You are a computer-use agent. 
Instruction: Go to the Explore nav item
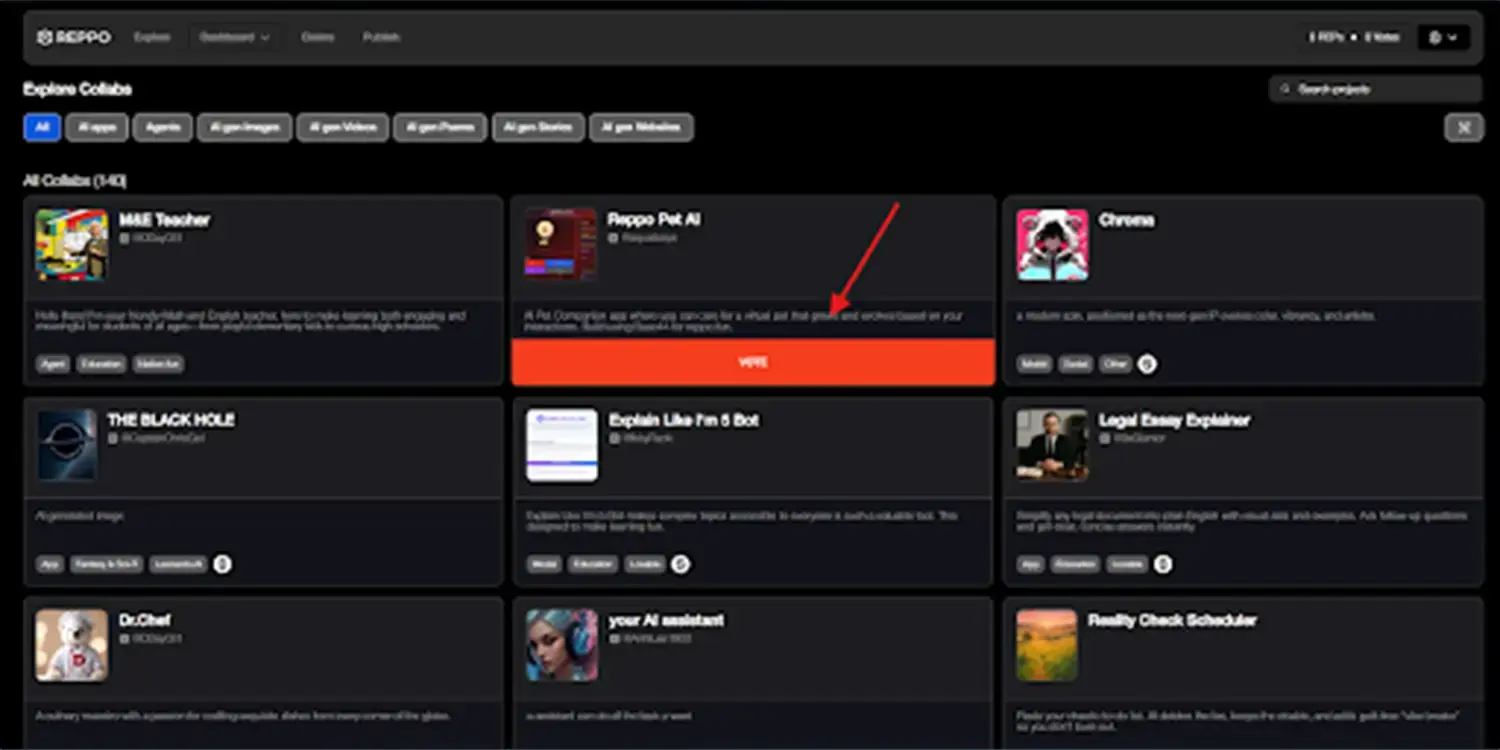tap(152, 38)
